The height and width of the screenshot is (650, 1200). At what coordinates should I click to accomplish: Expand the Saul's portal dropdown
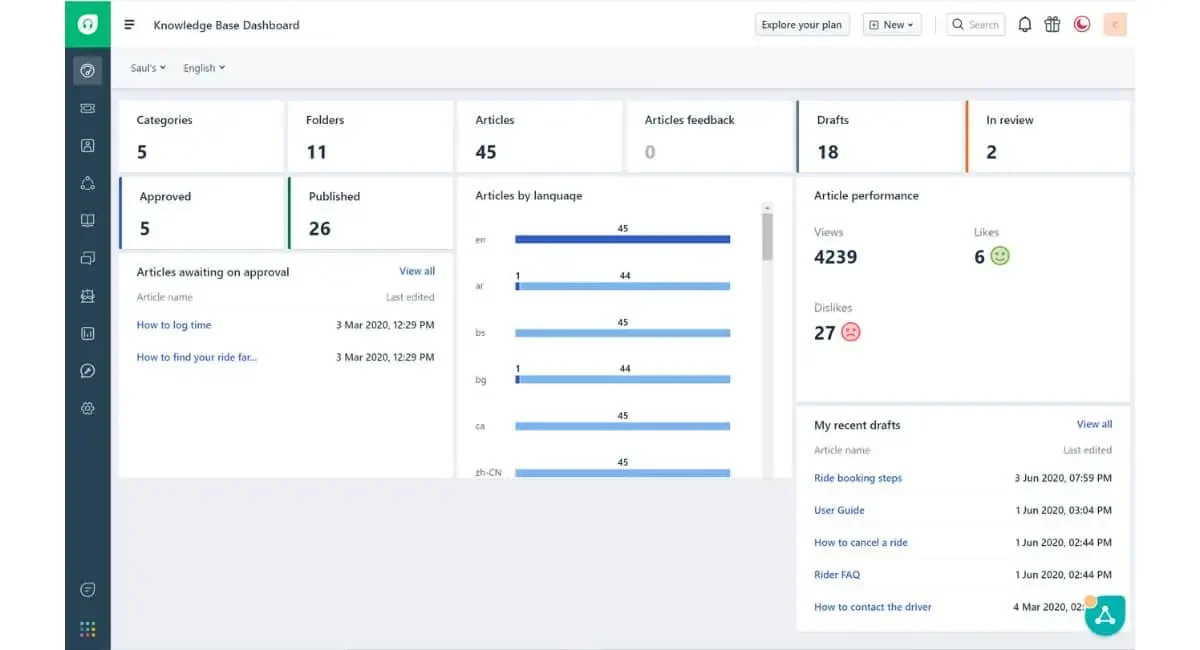(148, 68)
